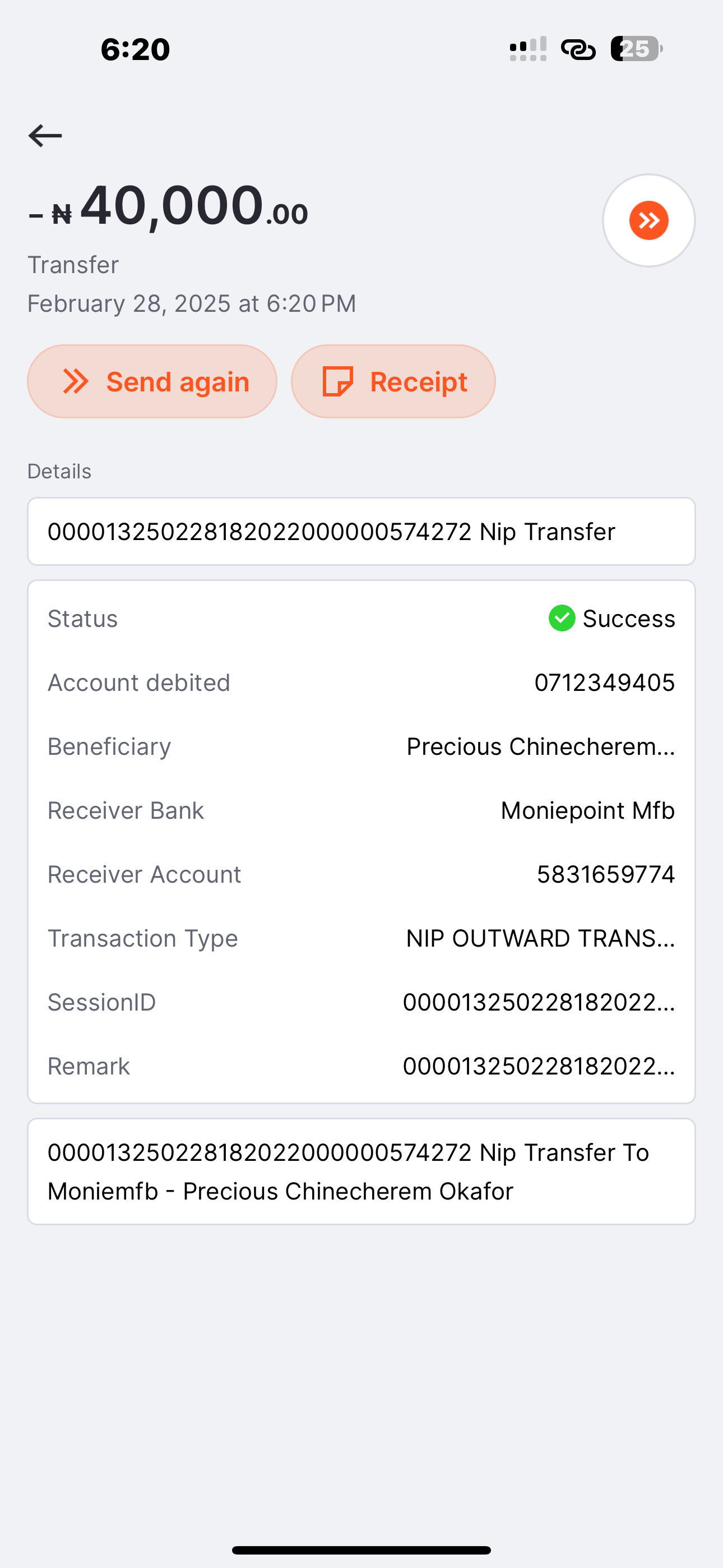Tap the debited account number 0712349405
The width and height of the screenshot is (723, 1568).
pos(604,683)
